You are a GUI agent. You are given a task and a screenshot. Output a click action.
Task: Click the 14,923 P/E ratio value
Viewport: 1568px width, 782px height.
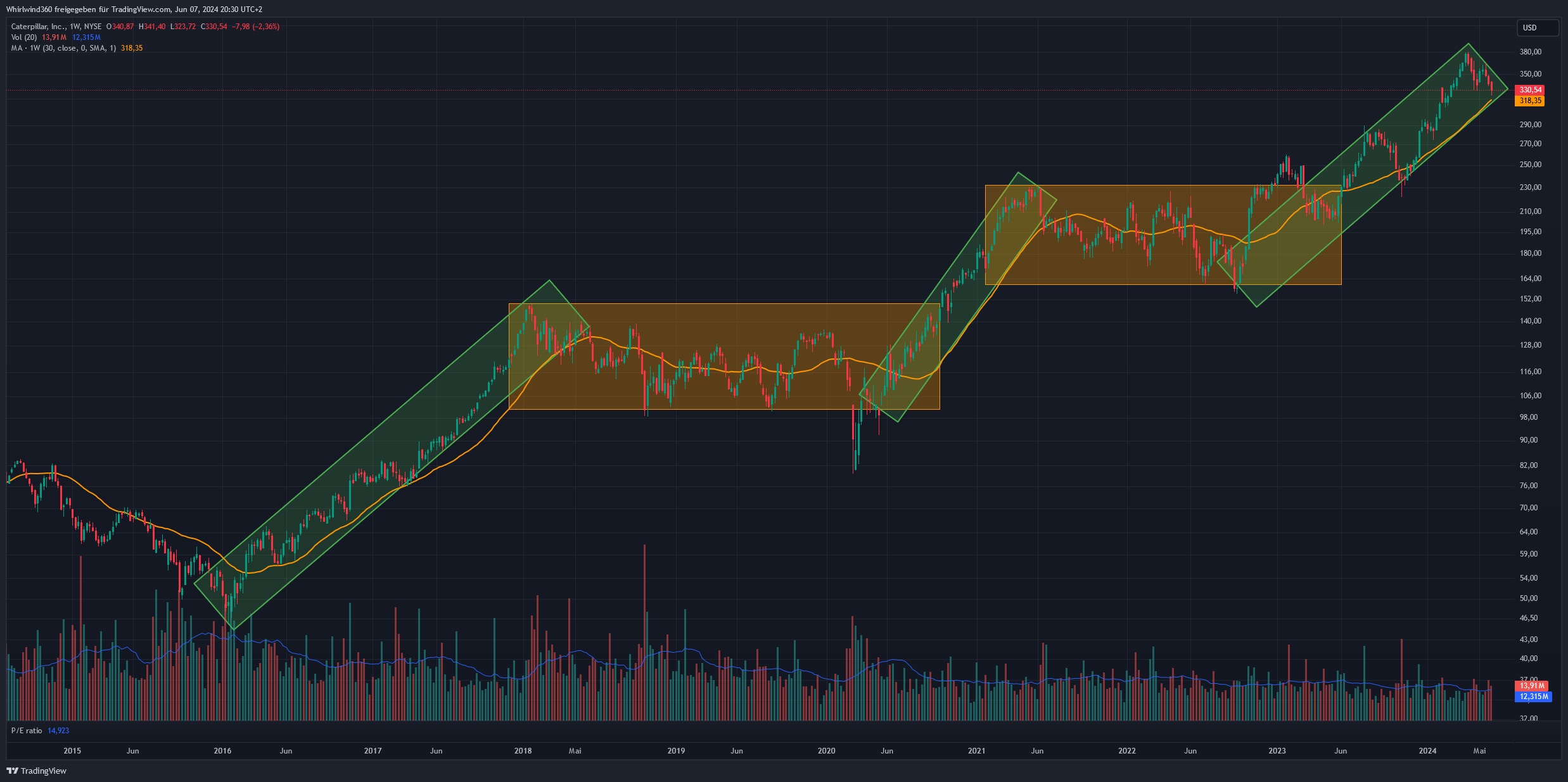(x=58, y=731)
